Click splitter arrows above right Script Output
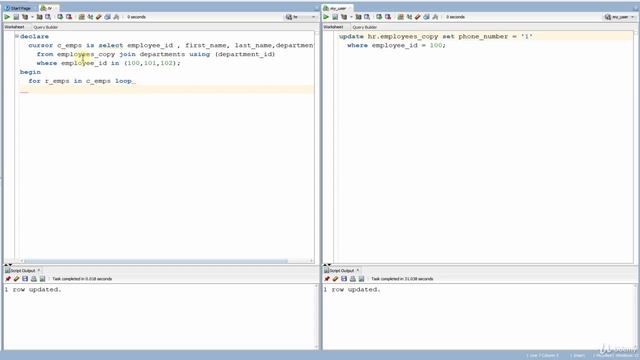This screenshot has height=360, width=640. click(327, 265)
